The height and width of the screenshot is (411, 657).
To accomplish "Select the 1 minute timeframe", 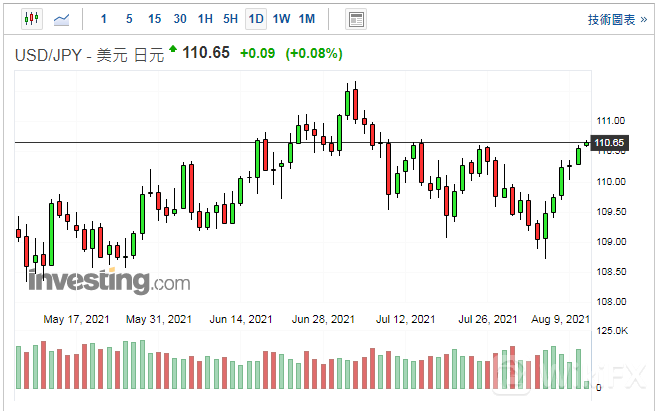I will tap(104, 19).
